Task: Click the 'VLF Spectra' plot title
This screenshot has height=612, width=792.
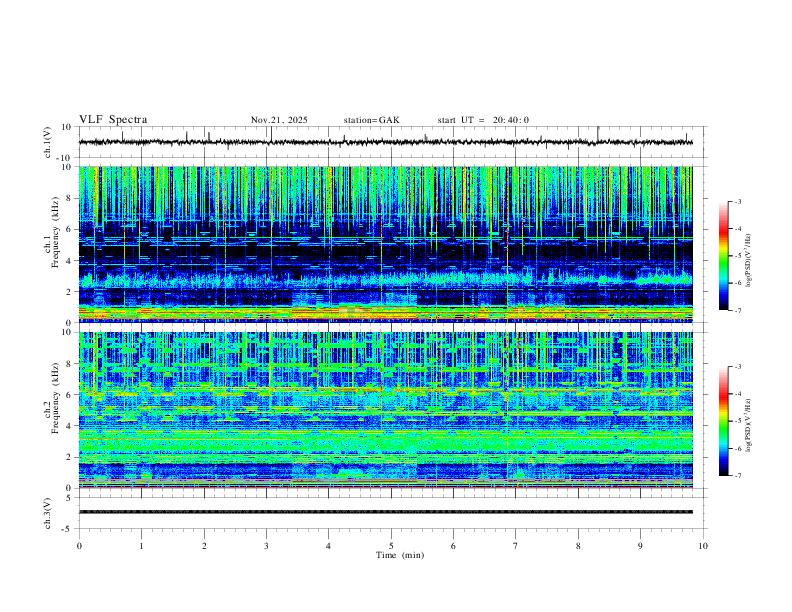Action: tap(113, 120)
